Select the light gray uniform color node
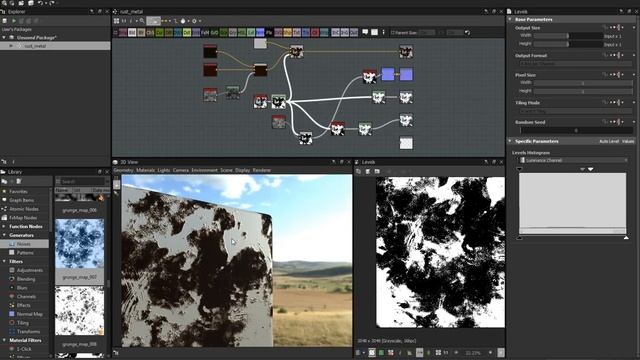This screenshot has height=360, width=640. (260, 43)
